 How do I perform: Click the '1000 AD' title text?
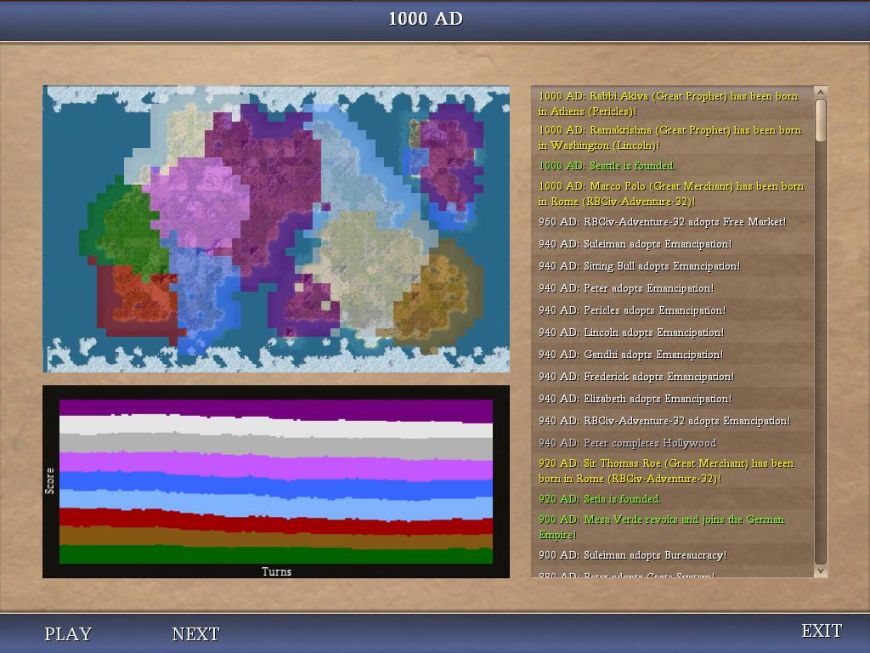[x=426, y=19]
